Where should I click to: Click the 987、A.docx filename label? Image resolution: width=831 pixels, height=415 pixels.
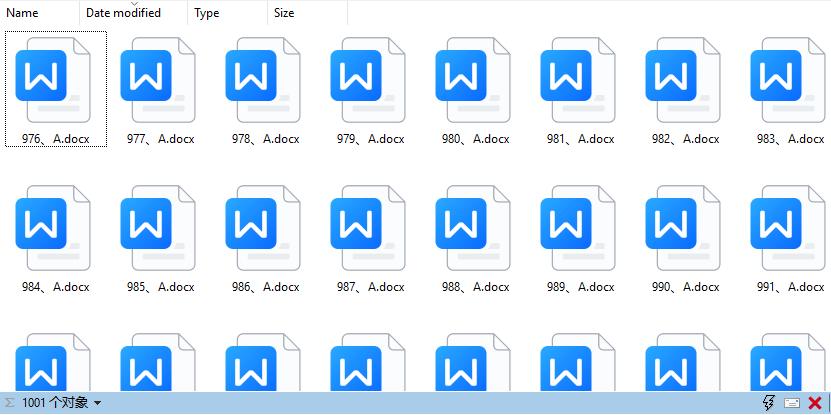tap(370, 287)
